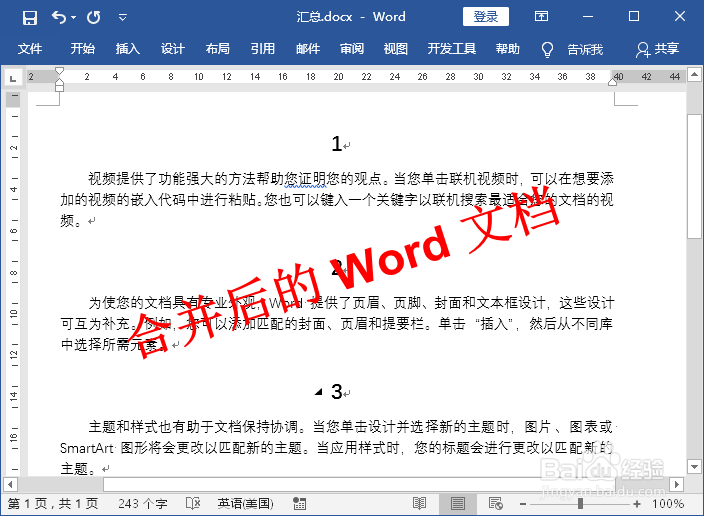This screenshot has height=516, width=704.
Task: Click the 告诉我 search box text
Action: point(585,49)
